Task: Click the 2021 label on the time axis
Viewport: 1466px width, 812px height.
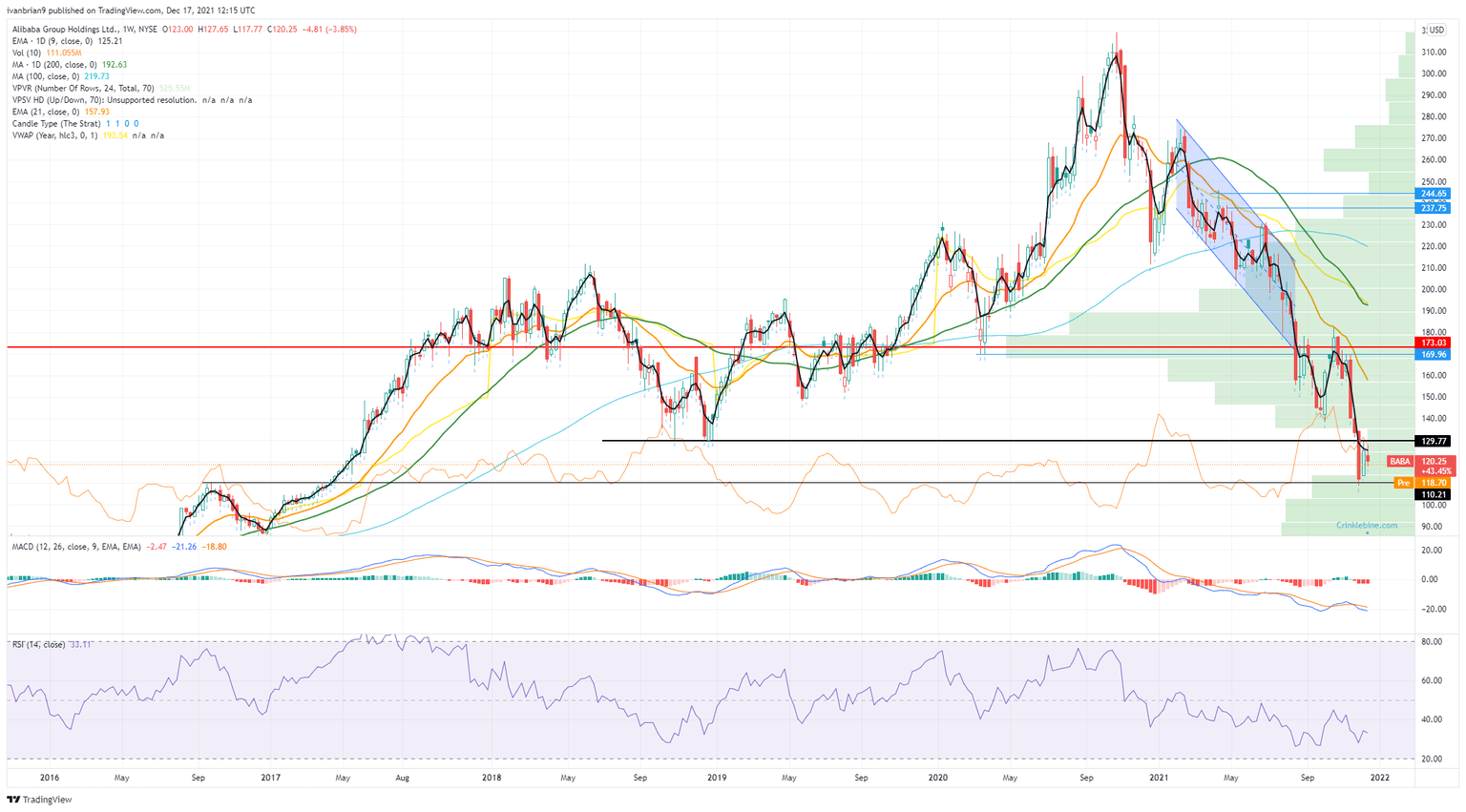Action: click(x=1160, y=778)
